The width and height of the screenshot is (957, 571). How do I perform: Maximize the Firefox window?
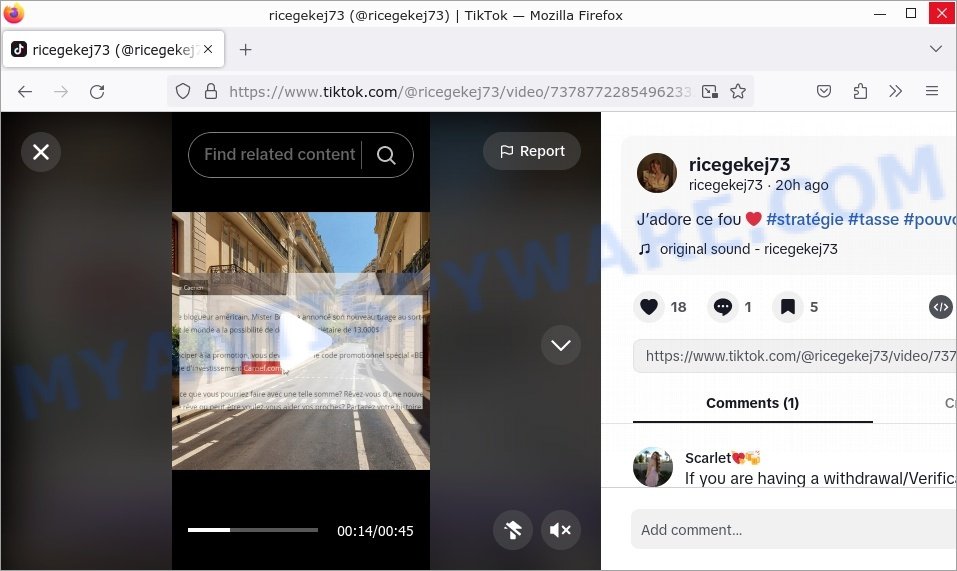tap(911, 13)
